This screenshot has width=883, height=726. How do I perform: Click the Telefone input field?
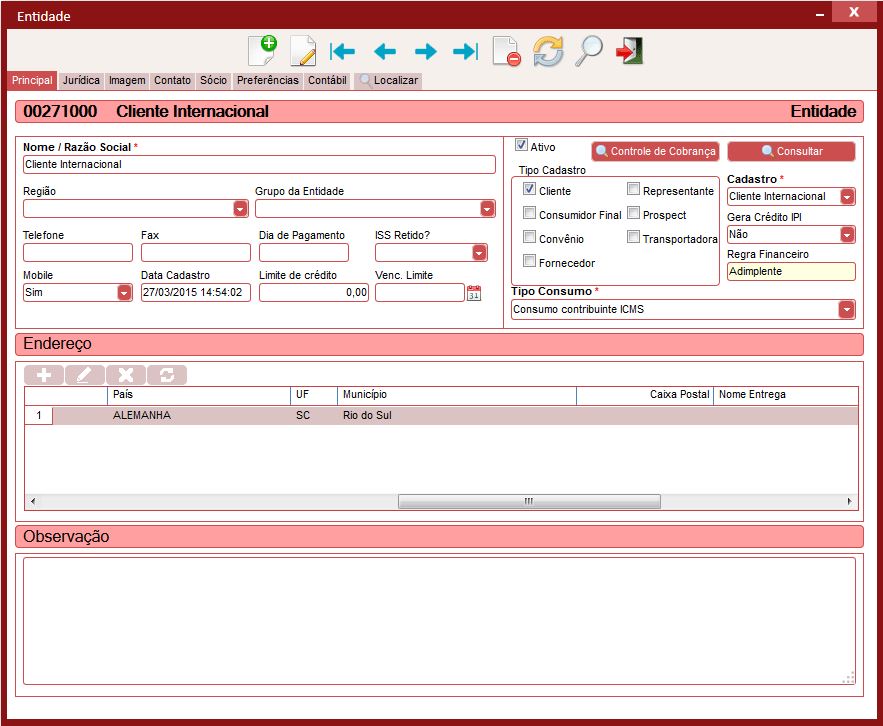click(78, 252)
